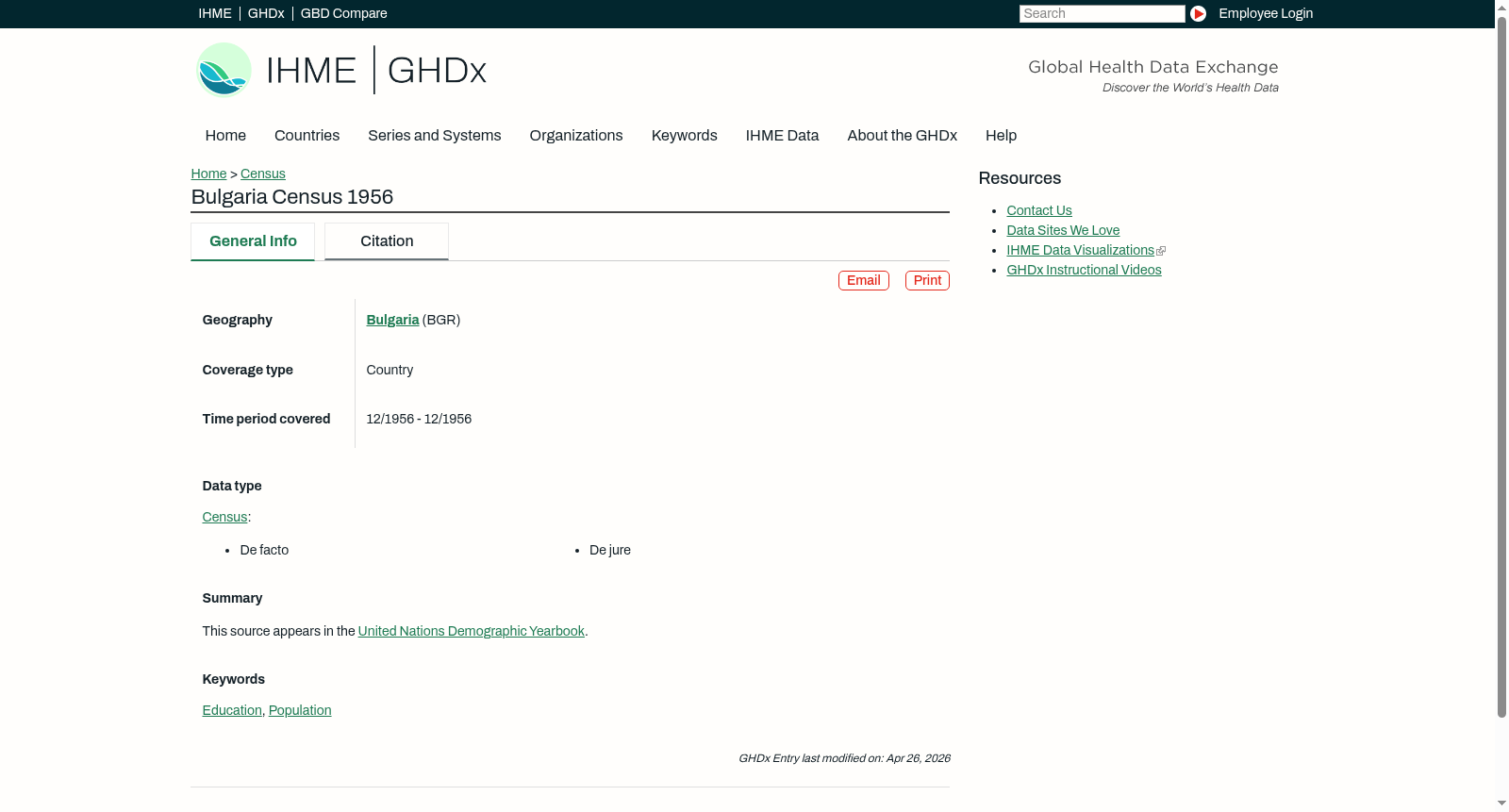Image resolution: width=1509 pixels, height=812 pixels.
Task: Open the Keywords menu item
Action: tap(685, 136)
